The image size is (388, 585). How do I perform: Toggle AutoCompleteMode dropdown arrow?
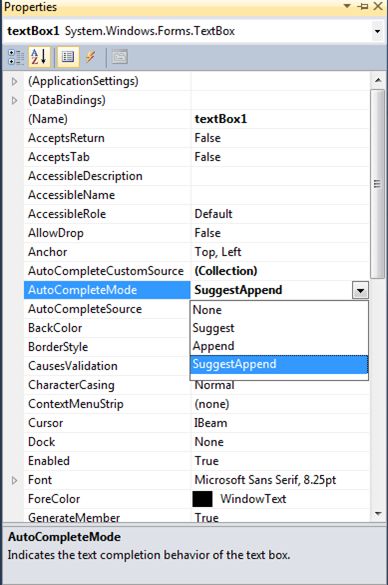click(x=360, y=291)
